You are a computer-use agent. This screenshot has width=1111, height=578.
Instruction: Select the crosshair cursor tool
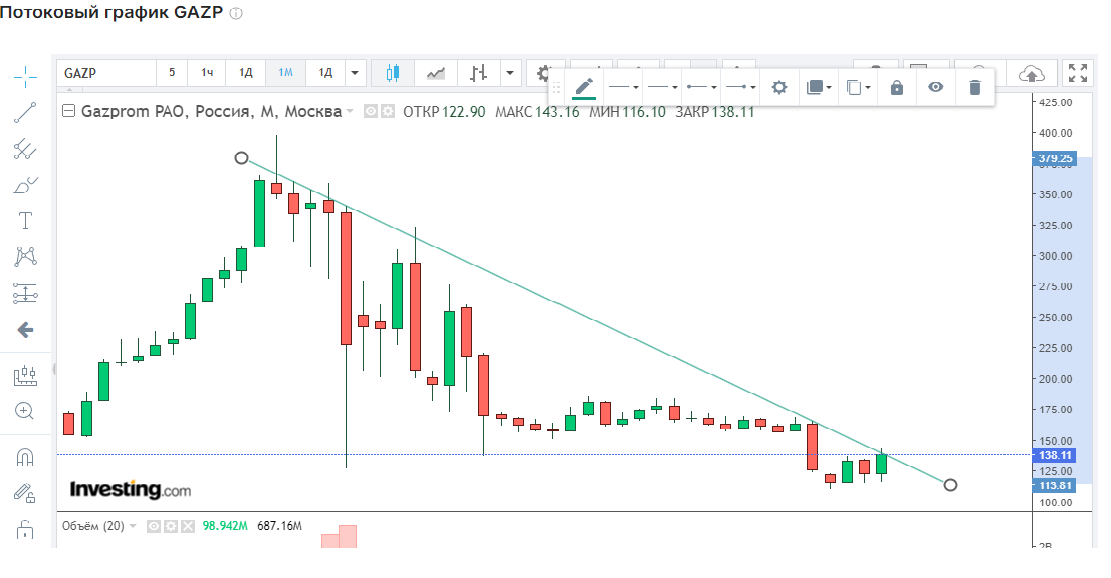point(26,76)
